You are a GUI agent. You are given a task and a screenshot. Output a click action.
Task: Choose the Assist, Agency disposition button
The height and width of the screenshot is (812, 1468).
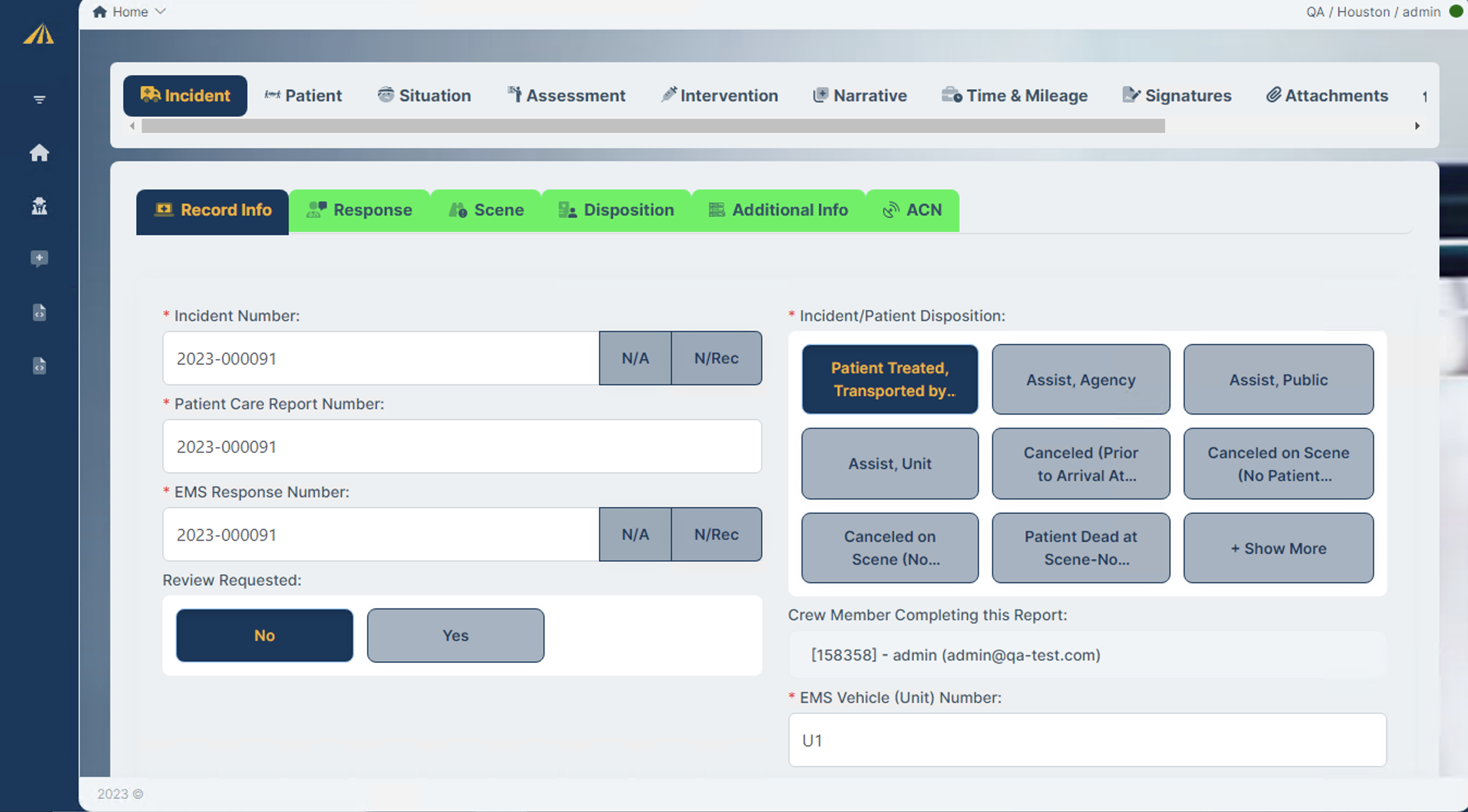pos(1080,379)
